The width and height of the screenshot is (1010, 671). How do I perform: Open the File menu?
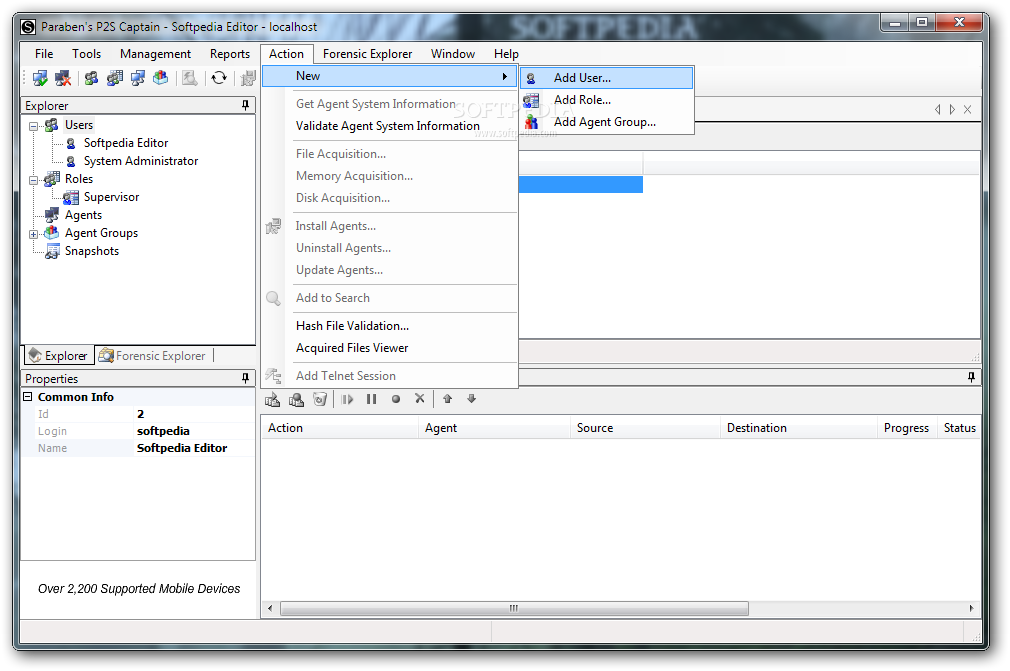(44, 54)
